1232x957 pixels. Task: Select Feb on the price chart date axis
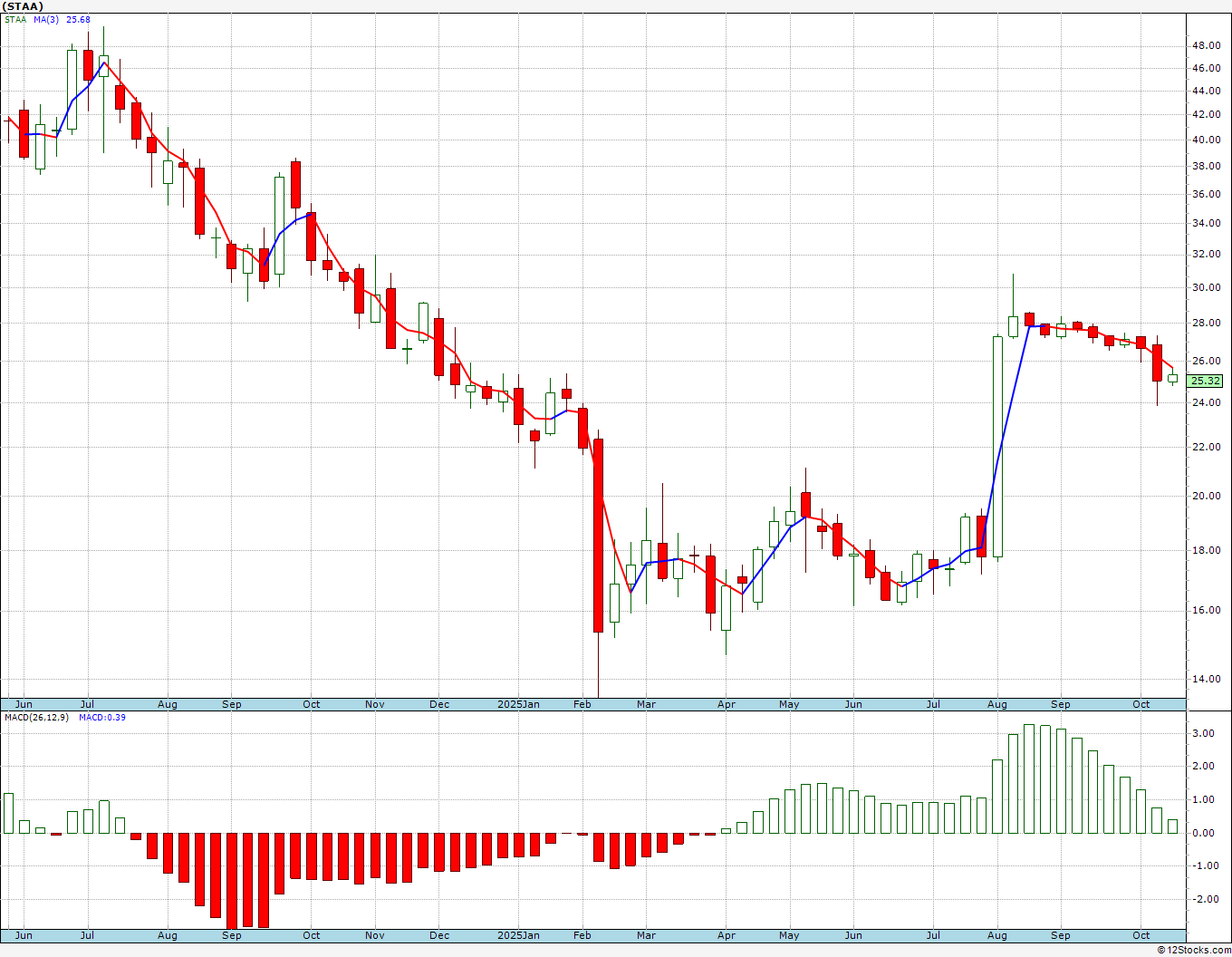582,704
